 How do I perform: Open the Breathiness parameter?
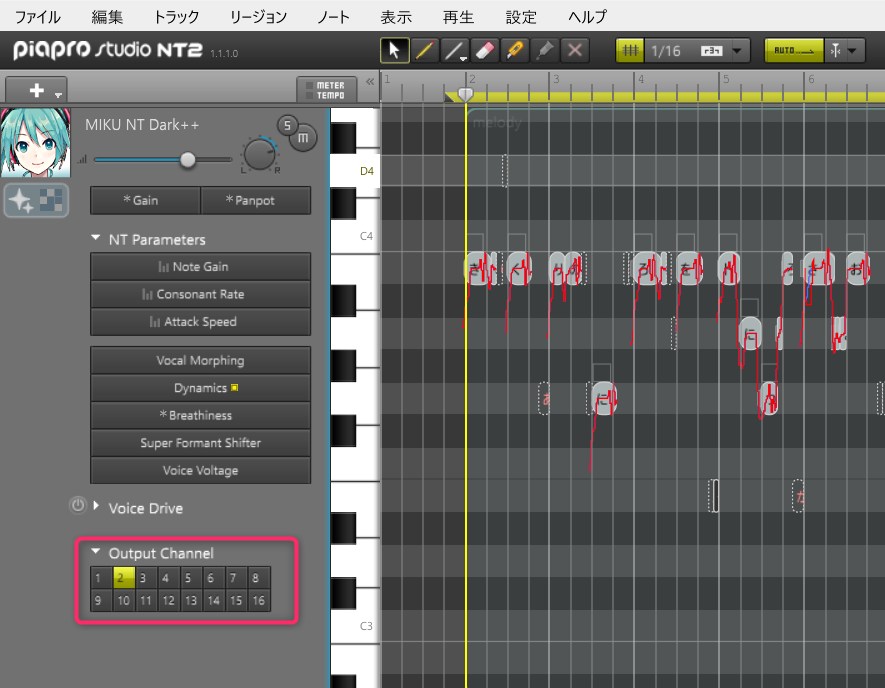tap(200, 415)
